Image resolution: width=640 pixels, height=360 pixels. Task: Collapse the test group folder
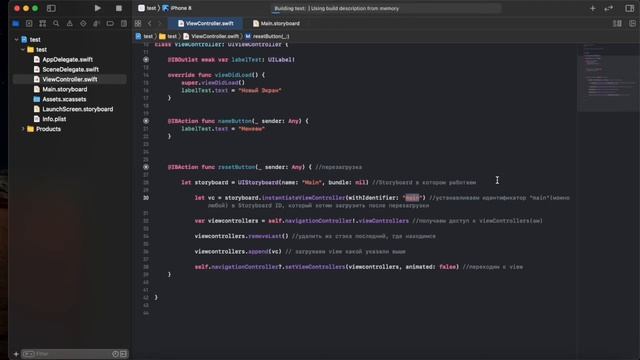tap(23, 49)
